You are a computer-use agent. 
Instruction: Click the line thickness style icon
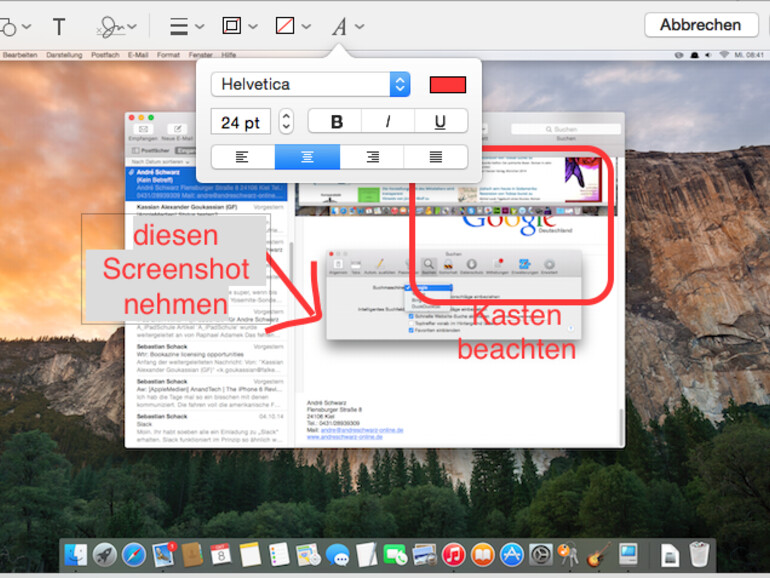click(179, 27)
